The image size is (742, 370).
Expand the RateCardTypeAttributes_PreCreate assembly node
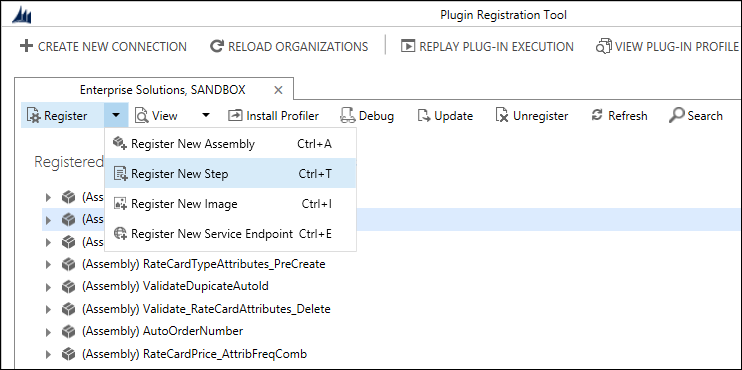coord(48,264)
